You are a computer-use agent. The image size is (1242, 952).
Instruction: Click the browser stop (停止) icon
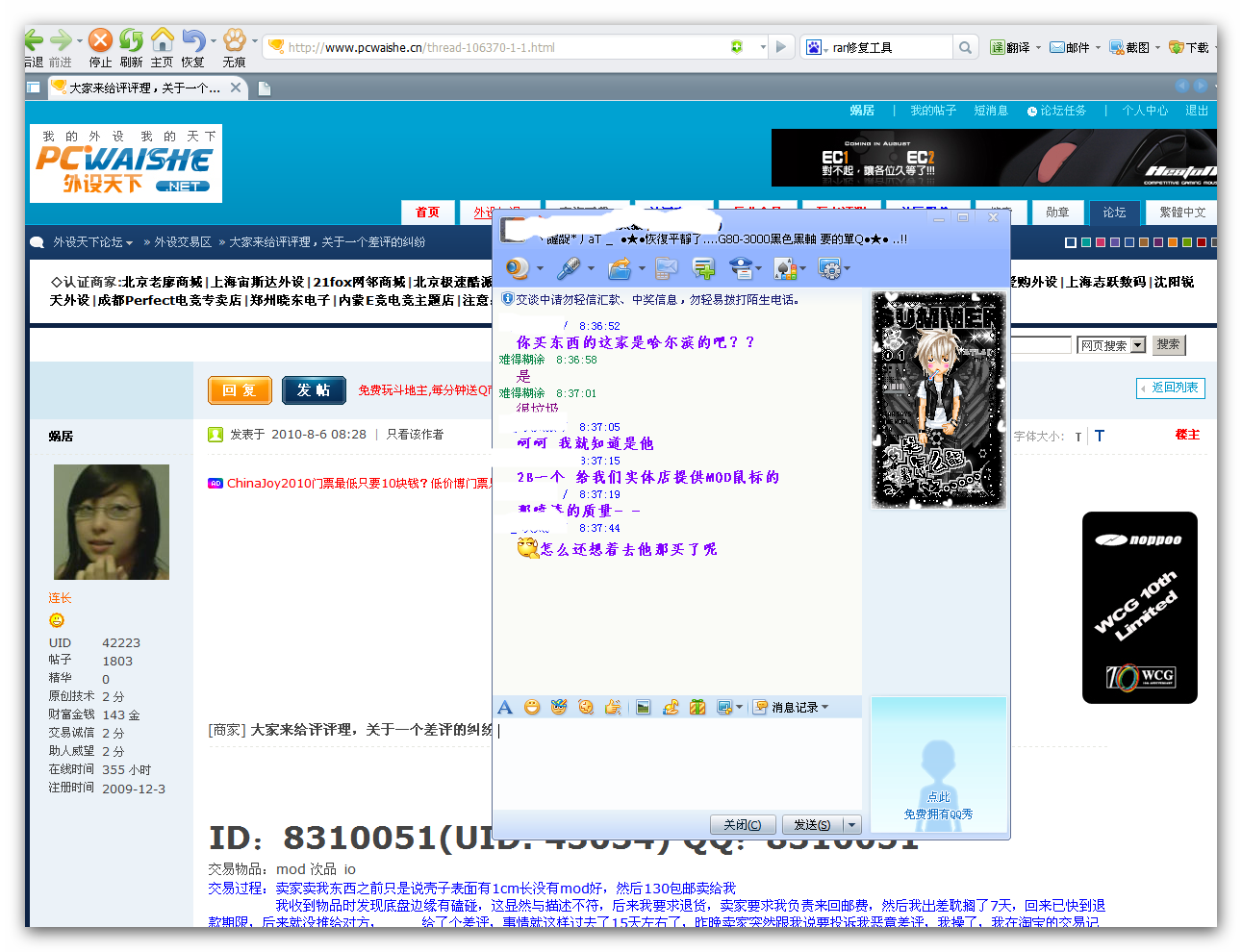(100, 40)
